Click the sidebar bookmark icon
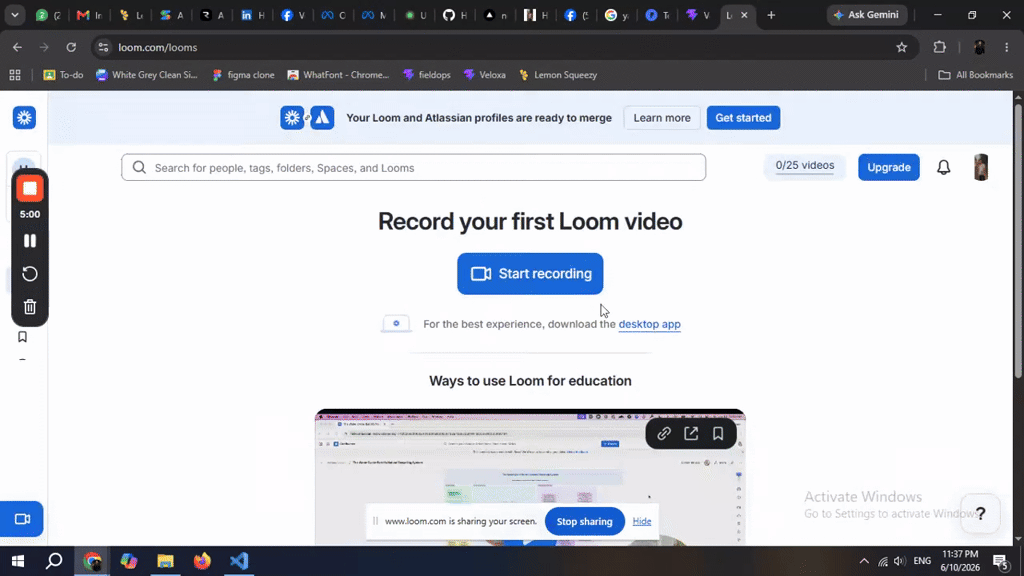The height and width of the screenshot is (576, 1024). (22, 337)
